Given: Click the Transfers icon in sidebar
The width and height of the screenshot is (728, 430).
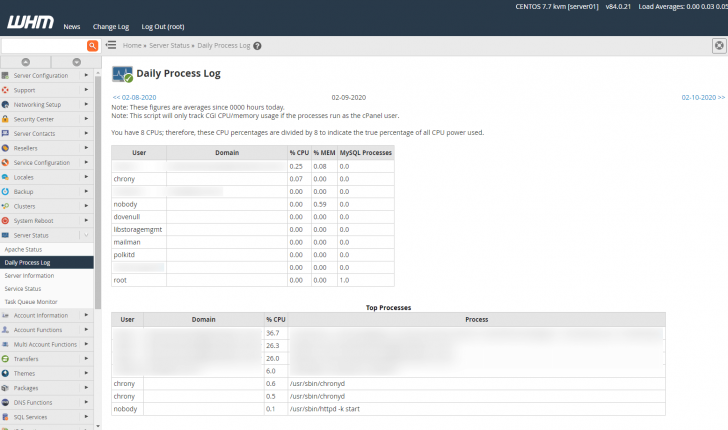Looking at the screenshot, I should pos(6,358).
